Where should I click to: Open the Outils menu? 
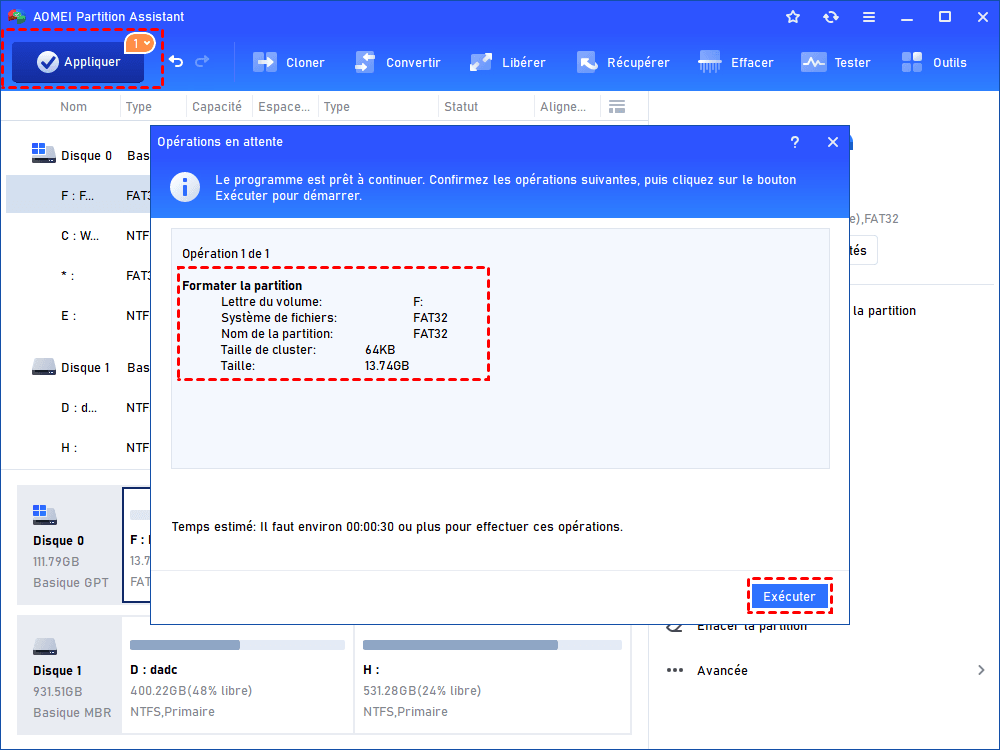click(x=934, y=62)
